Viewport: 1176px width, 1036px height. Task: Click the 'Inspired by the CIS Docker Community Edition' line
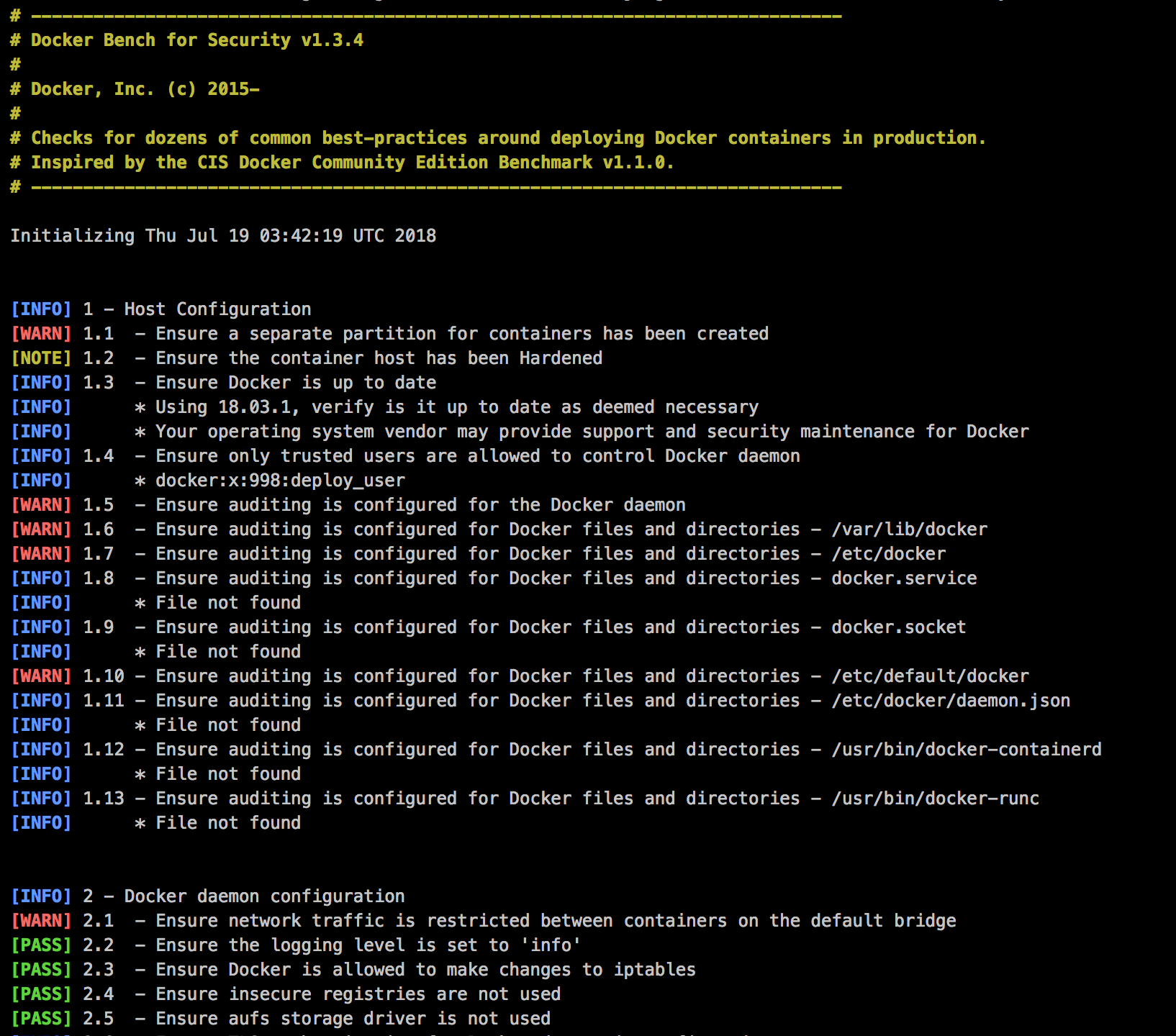coord(342,163)
